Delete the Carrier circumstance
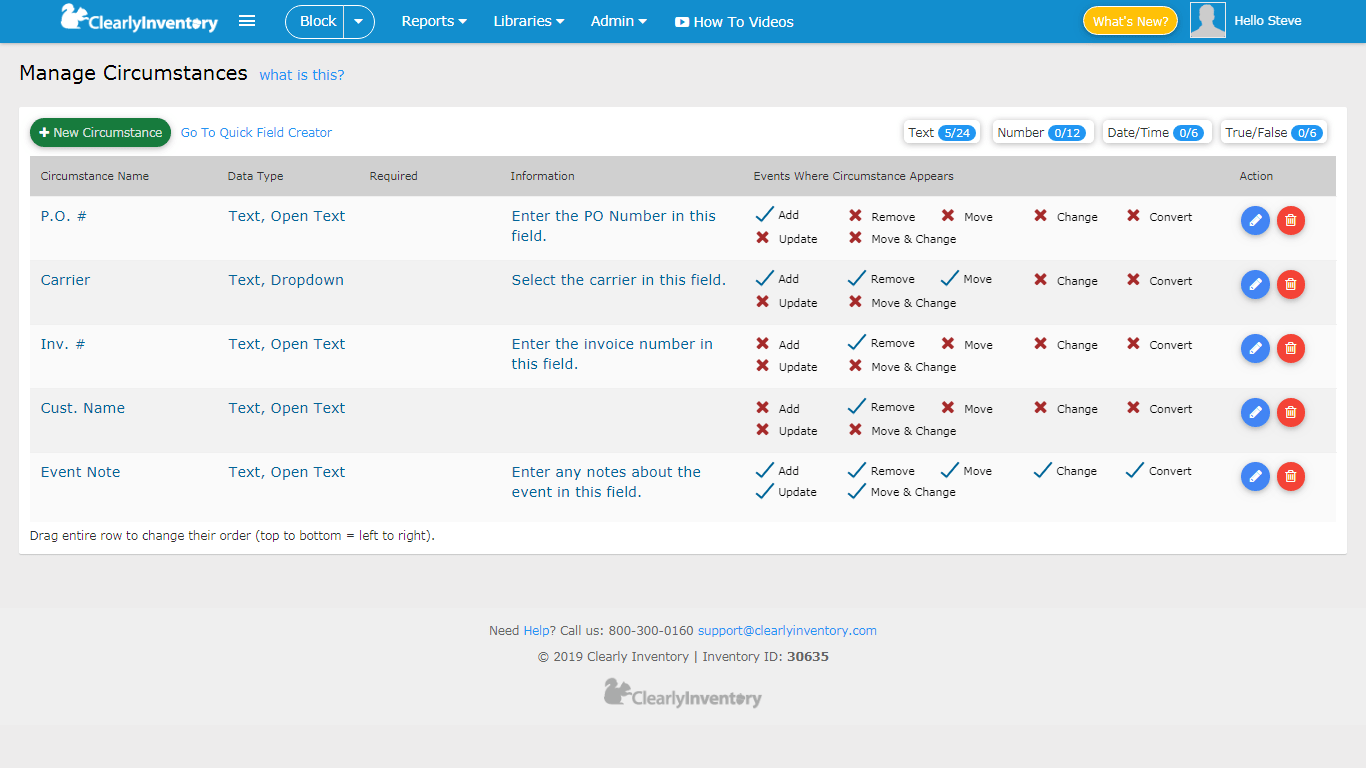Viewport: 1366px width, 768px height. click(x=1291, y=285)
